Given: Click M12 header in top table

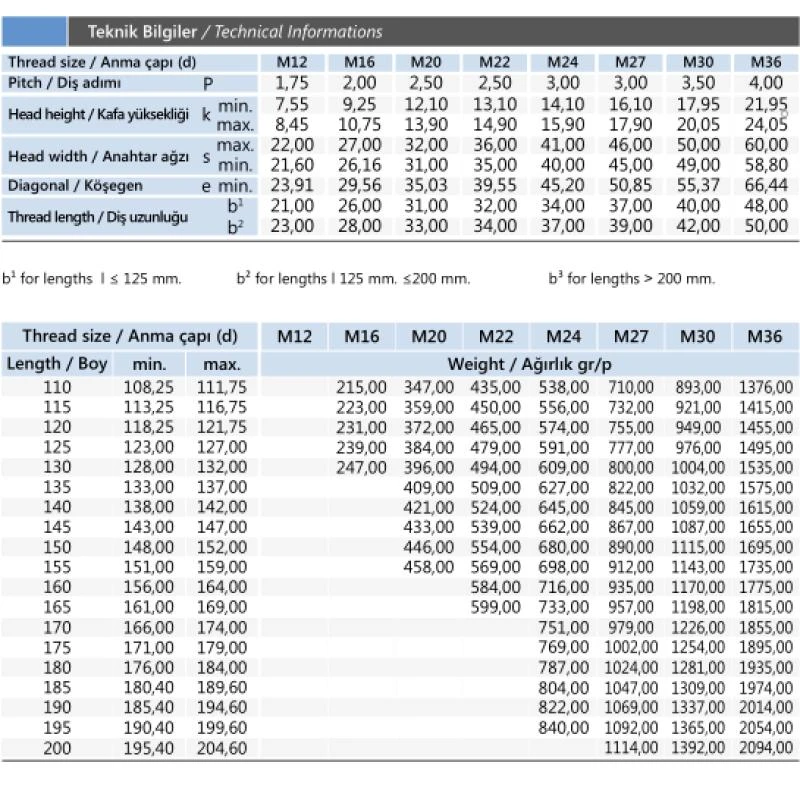Looking at the screenshot, I should tap(292, 62).
